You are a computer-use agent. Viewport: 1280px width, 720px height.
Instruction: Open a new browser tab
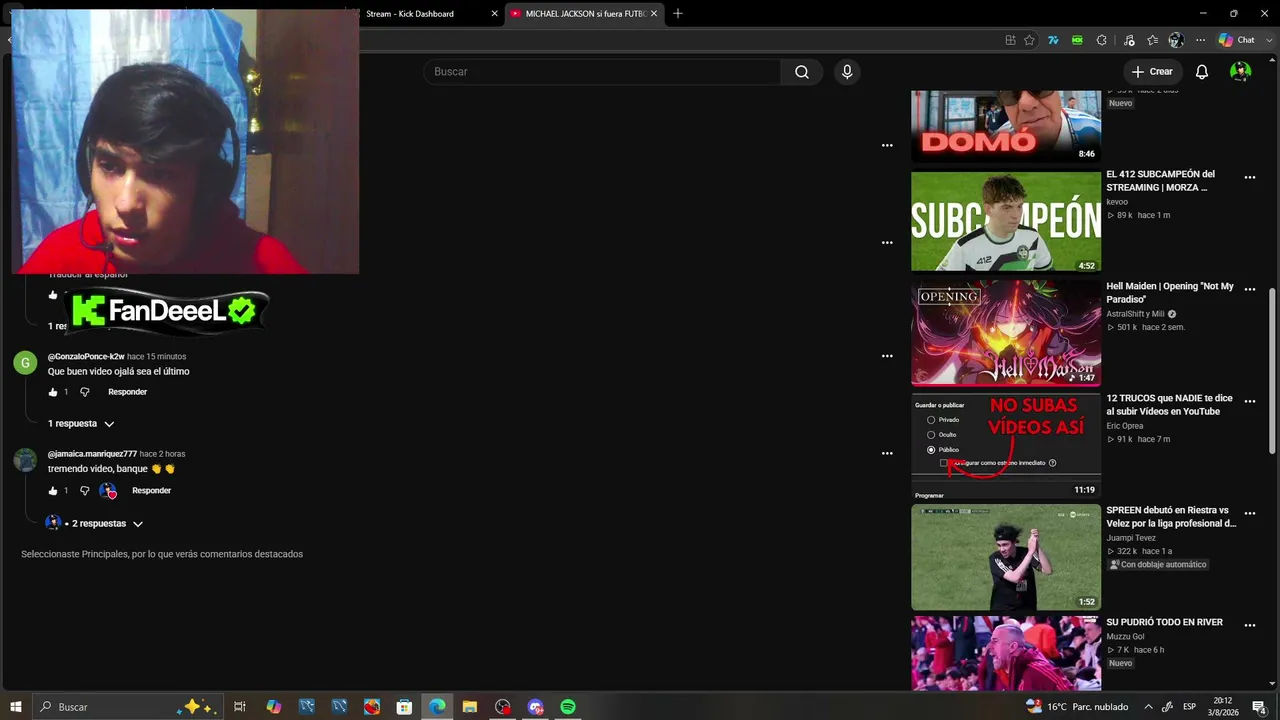(x=678, y=14)
